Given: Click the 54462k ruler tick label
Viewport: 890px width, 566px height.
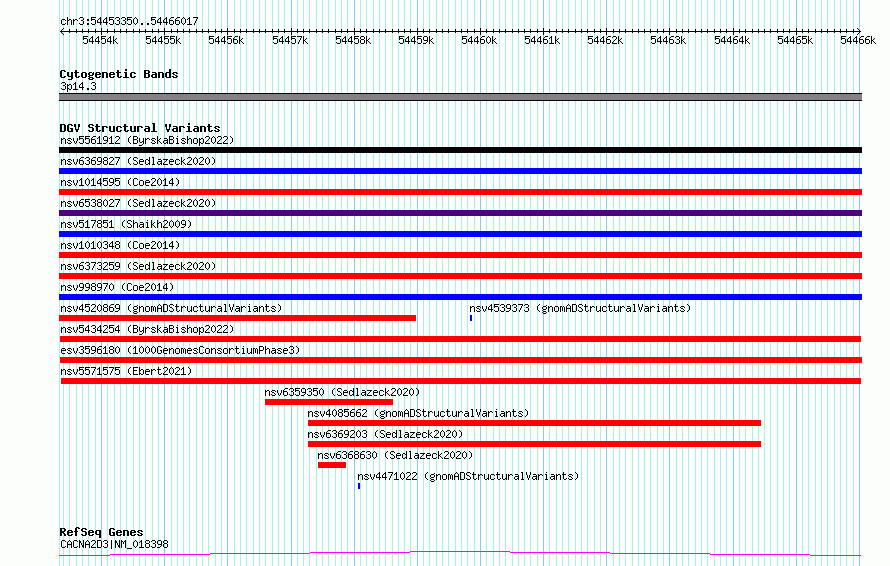Looking at the screenshot, I should tap(605, 40).
